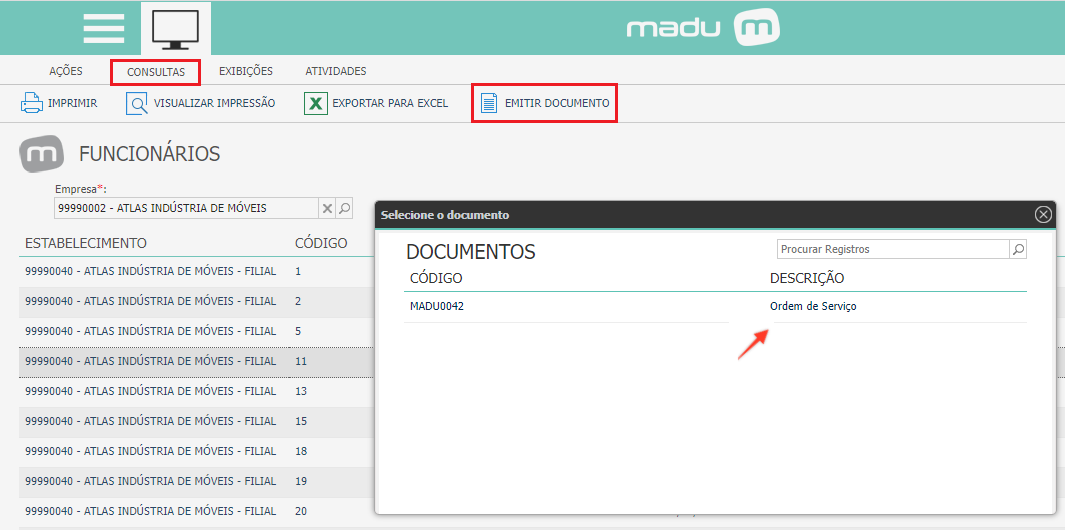Open the Consultas menu

(156, 72)
